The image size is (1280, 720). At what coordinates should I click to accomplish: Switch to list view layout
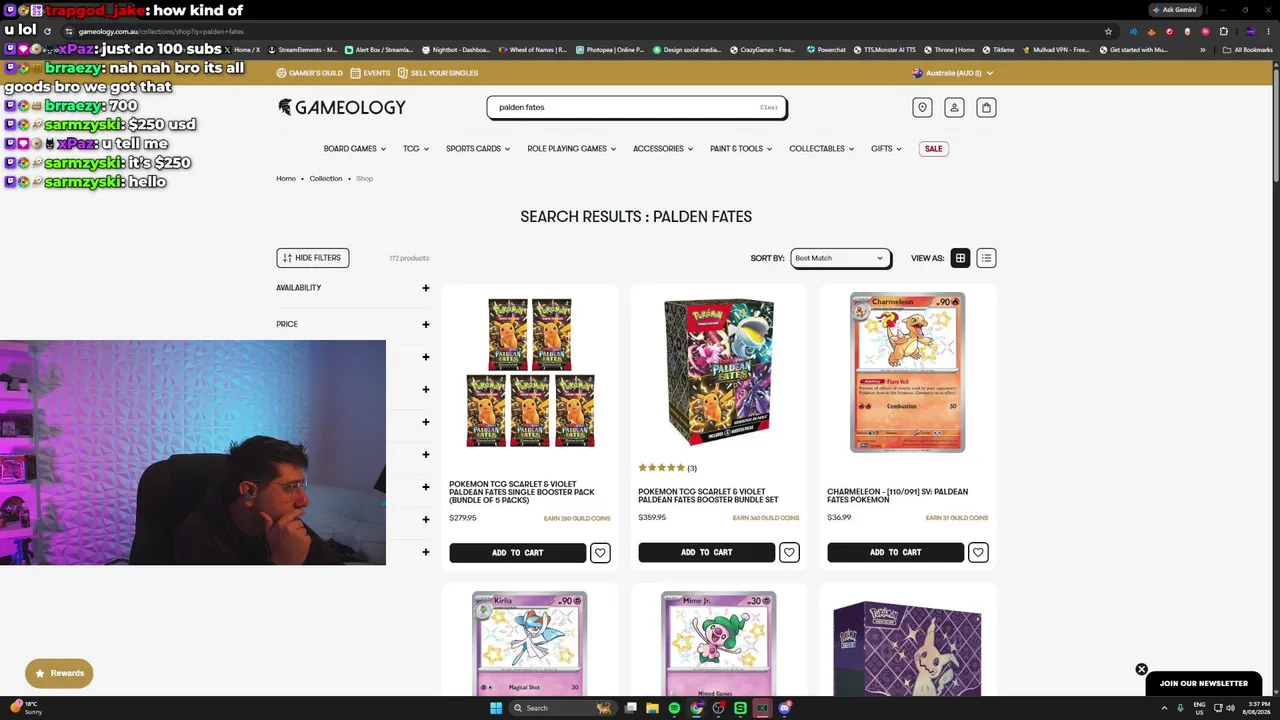[986, 258]
